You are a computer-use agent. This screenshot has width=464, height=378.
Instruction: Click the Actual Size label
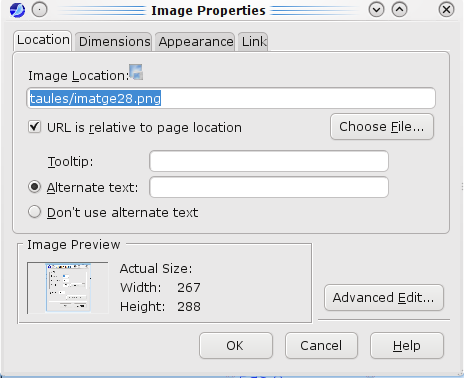tap(156, 269)
